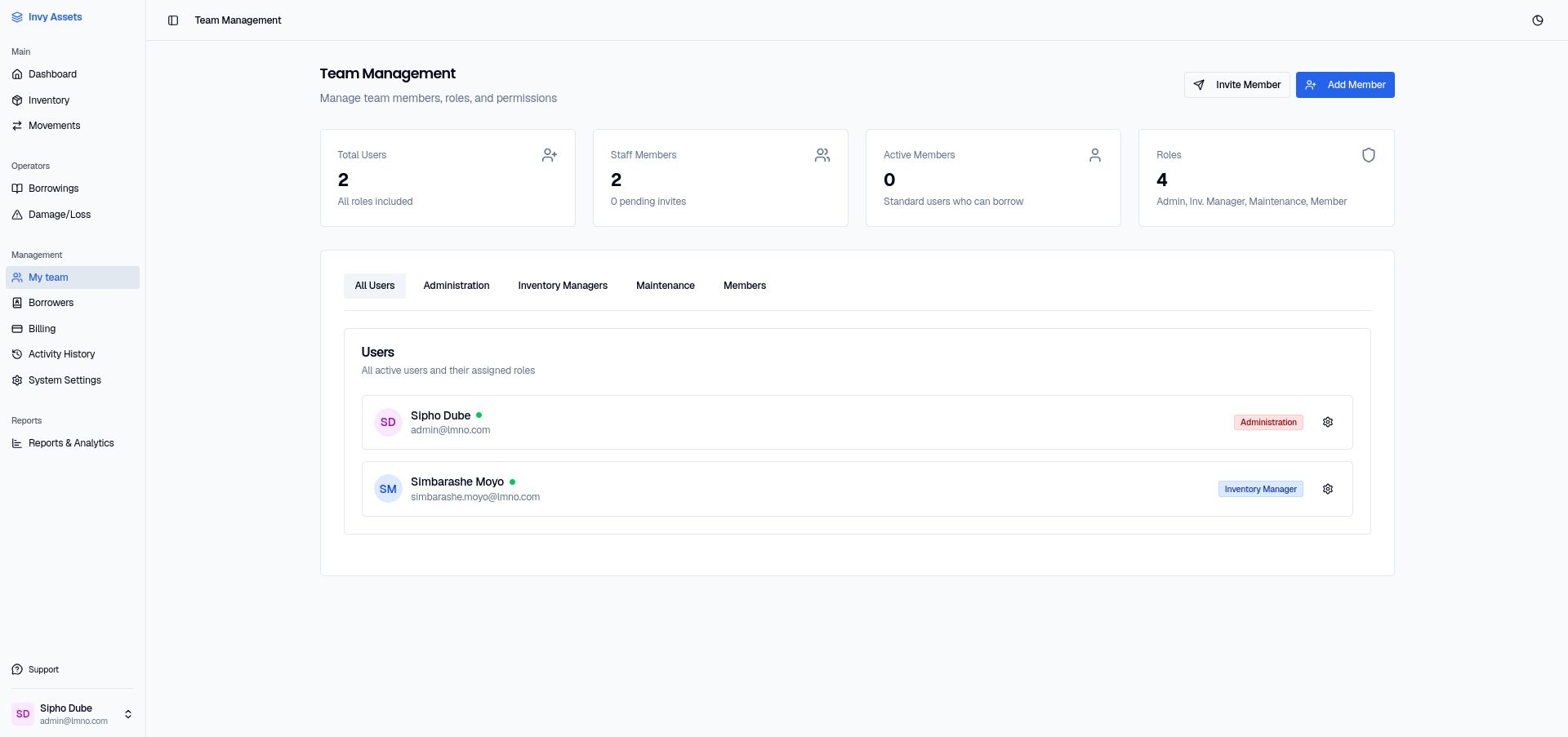Click the Simbarashe Moyo name

(x=457, y=482)
